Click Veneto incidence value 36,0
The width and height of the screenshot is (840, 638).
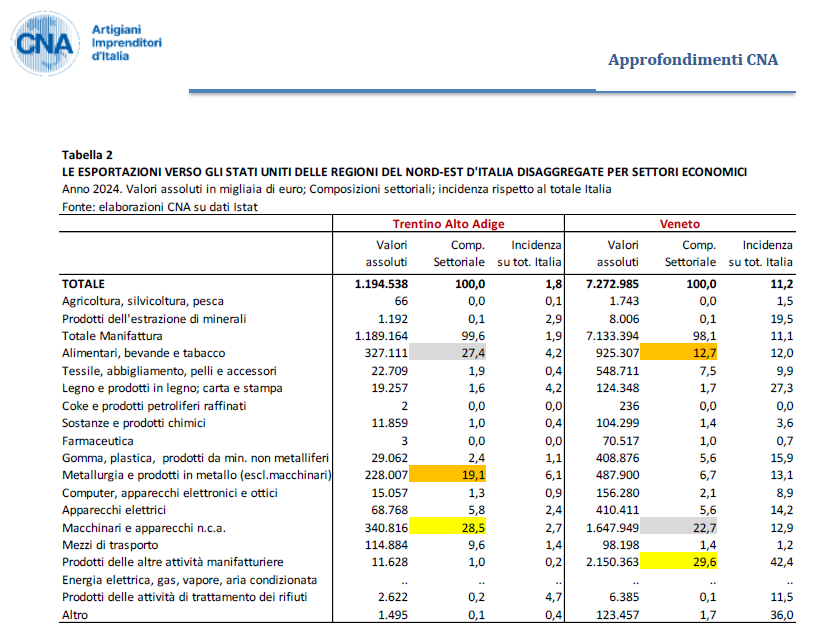pos(782,615)
